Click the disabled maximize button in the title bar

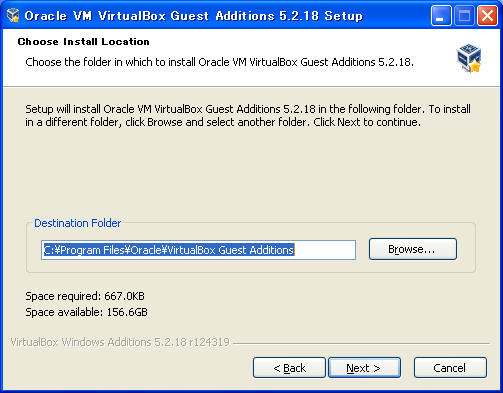[464, 16]
